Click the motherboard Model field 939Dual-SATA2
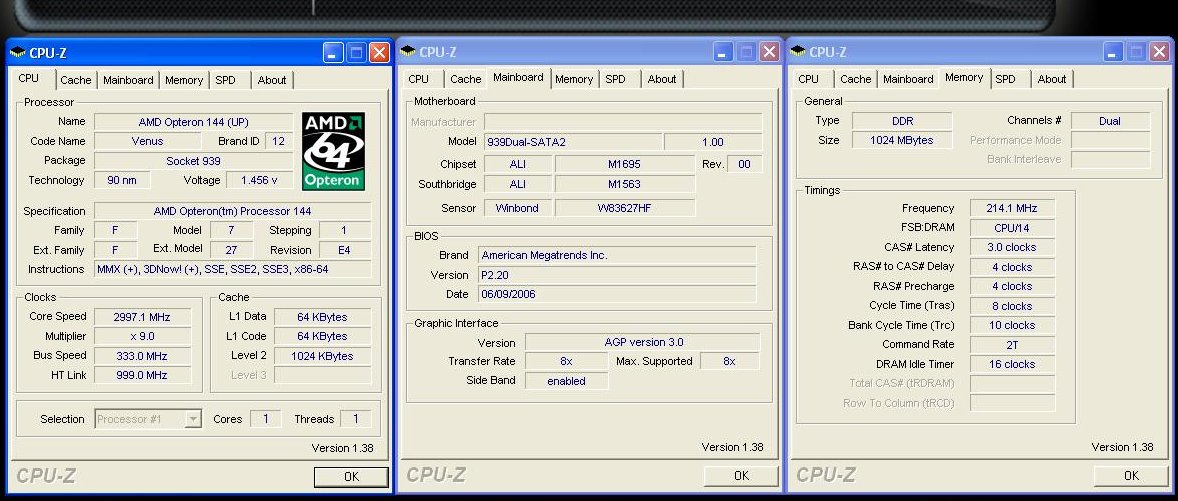Image resolution: width=1178 pixels, height=501 pixels. [x=573, y=142]
